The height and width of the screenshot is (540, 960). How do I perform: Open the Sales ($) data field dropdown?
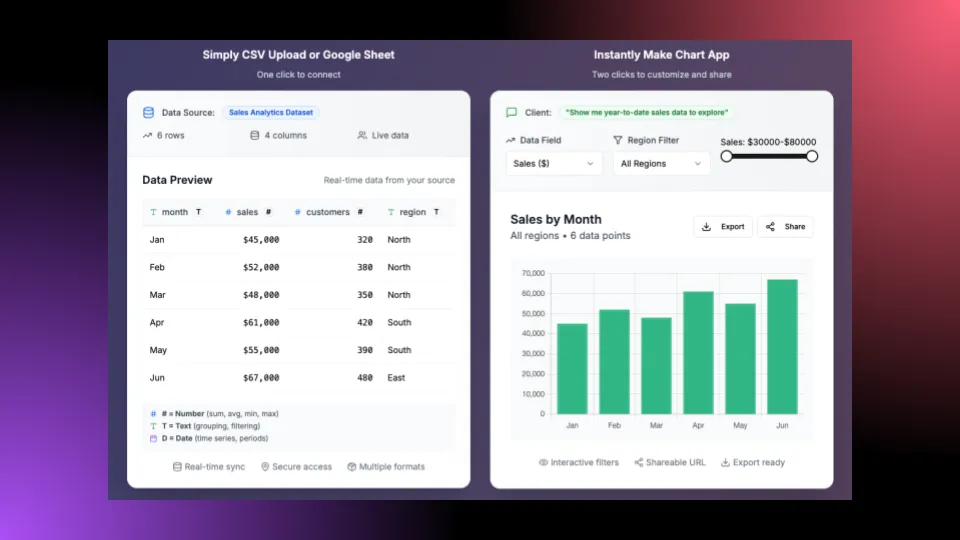coord(554,163)
